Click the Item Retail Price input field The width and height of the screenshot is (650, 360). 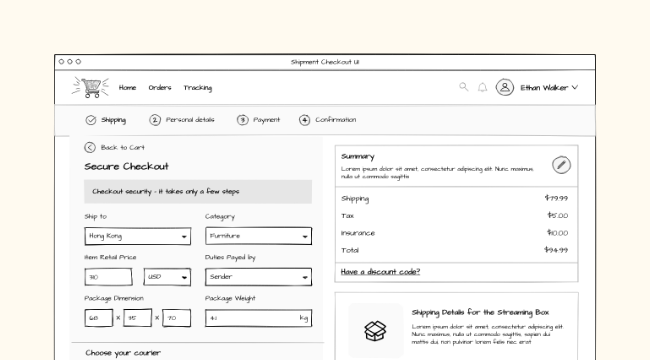click(x=108, y=277)
